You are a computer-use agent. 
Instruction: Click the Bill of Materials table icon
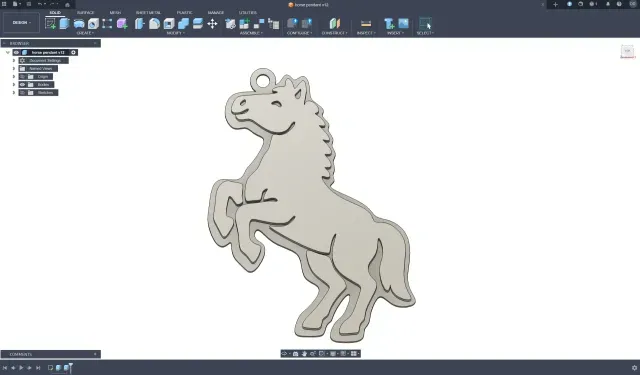point(273,24)
